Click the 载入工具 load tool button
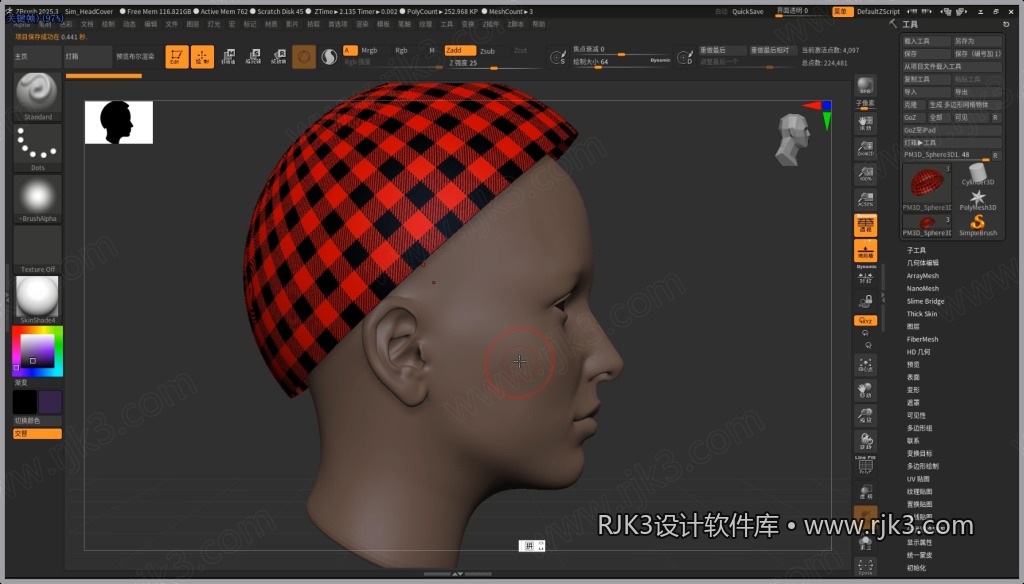Viewport: 1024px width, 584px height. point(926,41)
